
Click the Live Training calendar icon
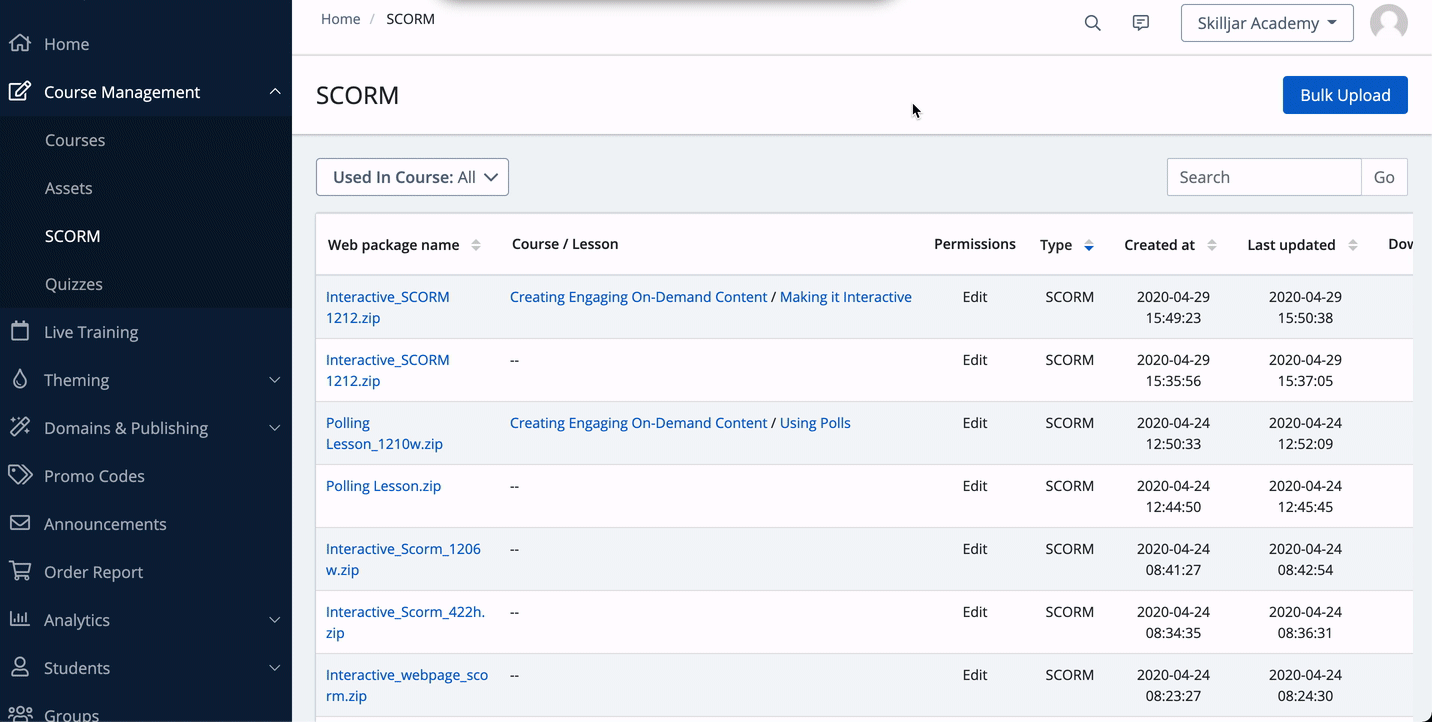point(19,331)
